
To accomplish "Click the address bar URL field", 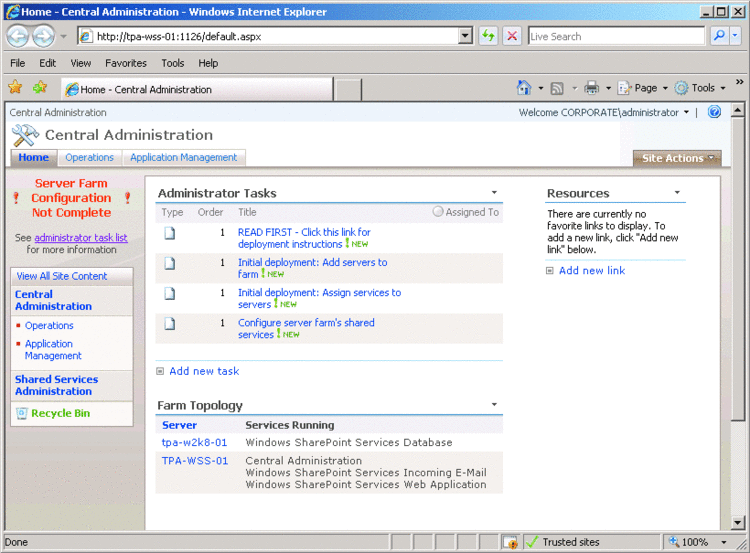I will [276, 36].
